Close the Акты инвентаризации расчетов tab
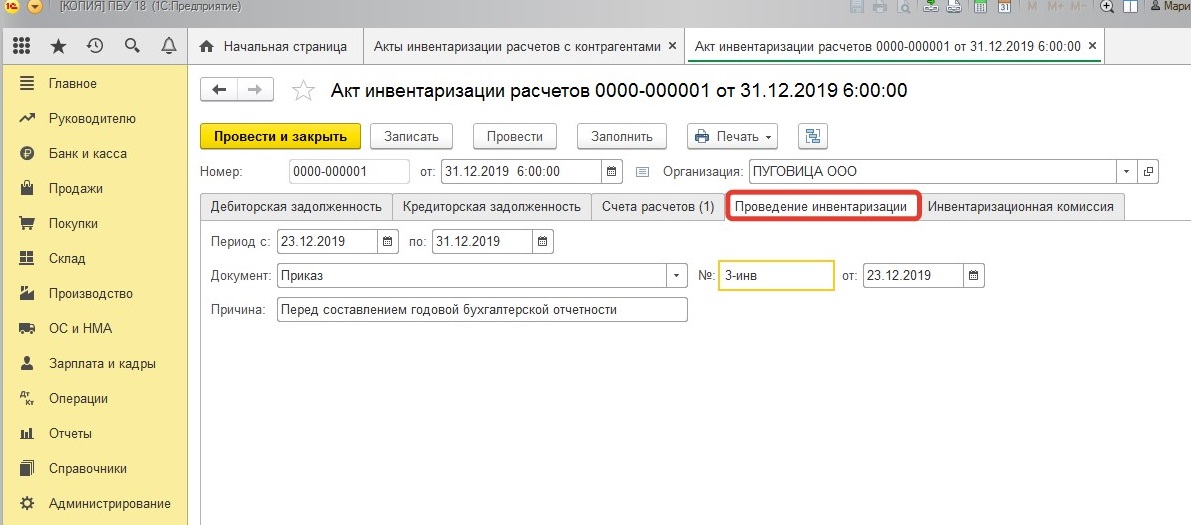 click(672, 46)
